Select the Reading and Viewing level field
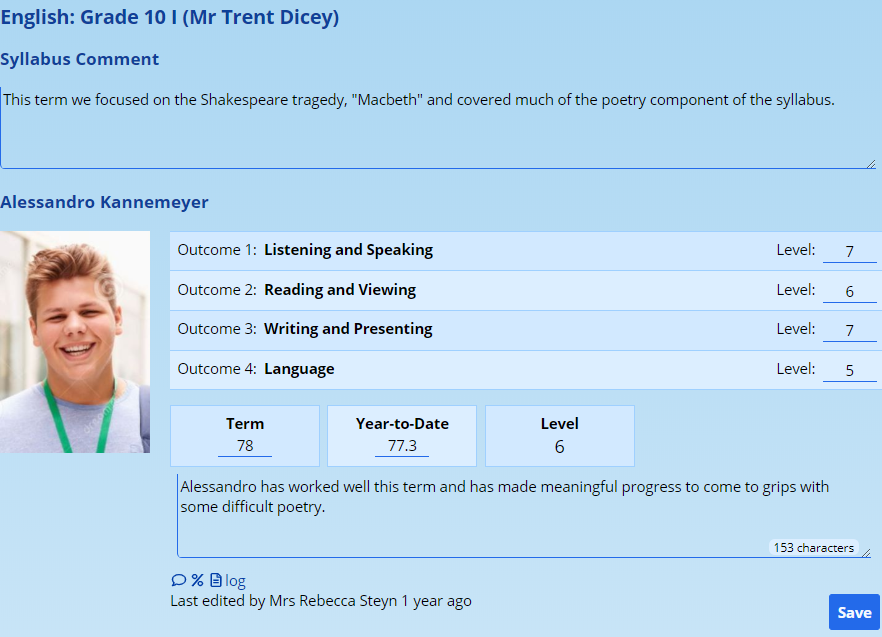 coord(849,291)
